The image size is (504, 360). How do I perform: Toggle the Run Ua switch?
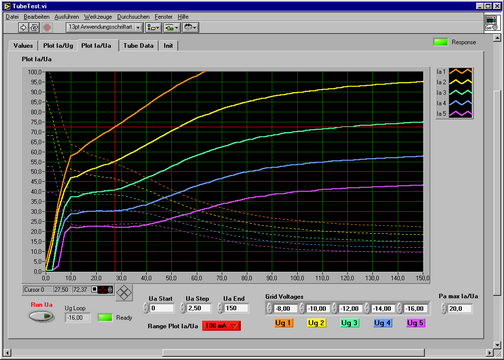[42, 316]
